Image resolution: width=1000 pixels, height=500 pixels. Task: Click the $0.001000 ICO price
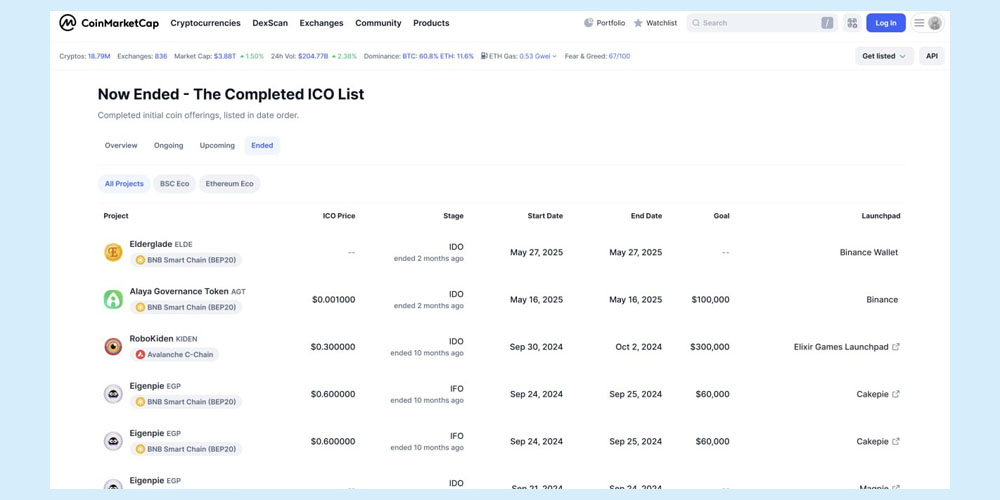[334, 300]
